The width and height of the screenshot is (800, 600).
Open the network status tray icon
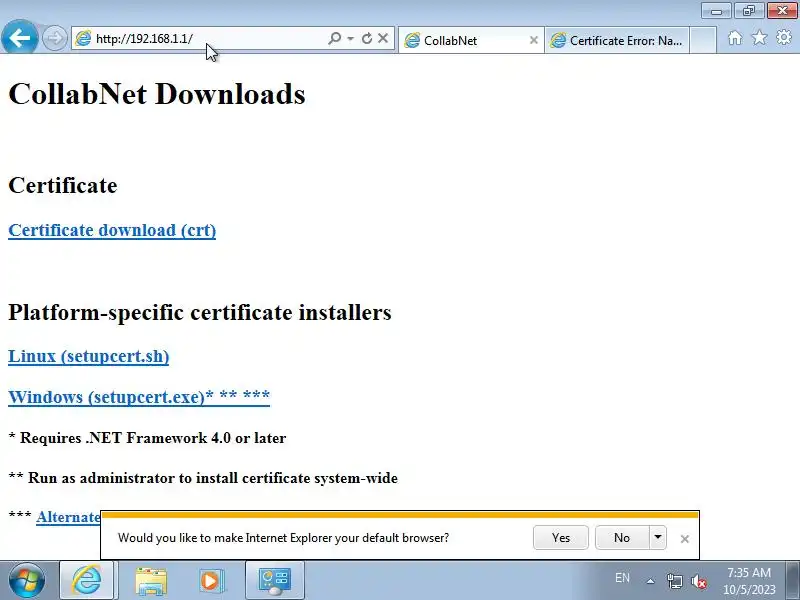[x=674, y=581]
